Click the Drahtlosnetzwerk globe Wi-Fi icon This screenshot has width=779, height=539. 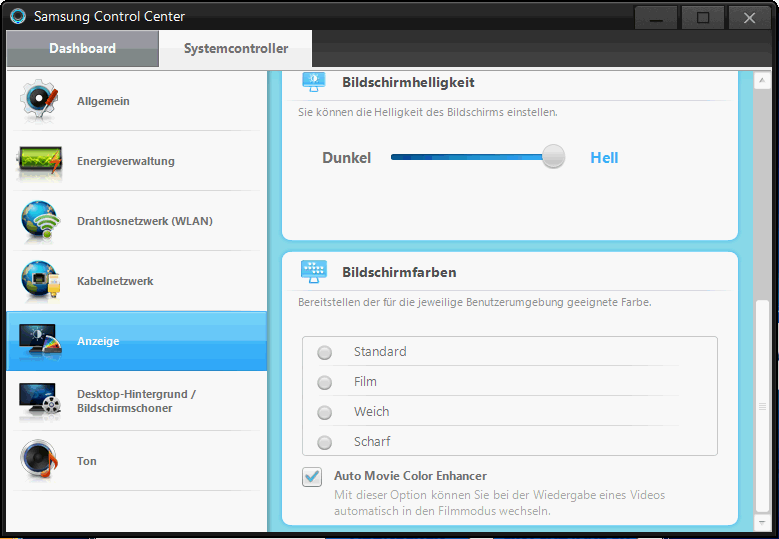(x=40, y=221)
